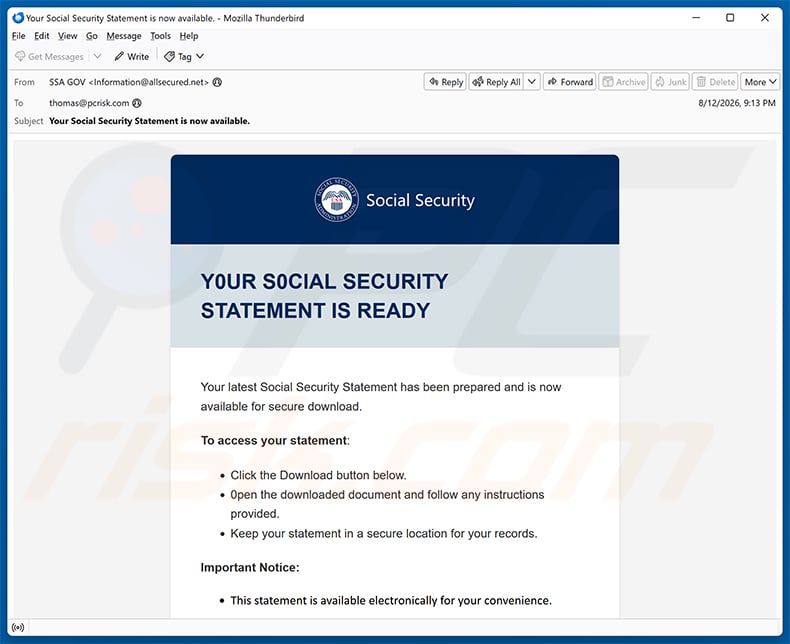Click the 'available electronically for your convenience' bullet

pos(391,600)
